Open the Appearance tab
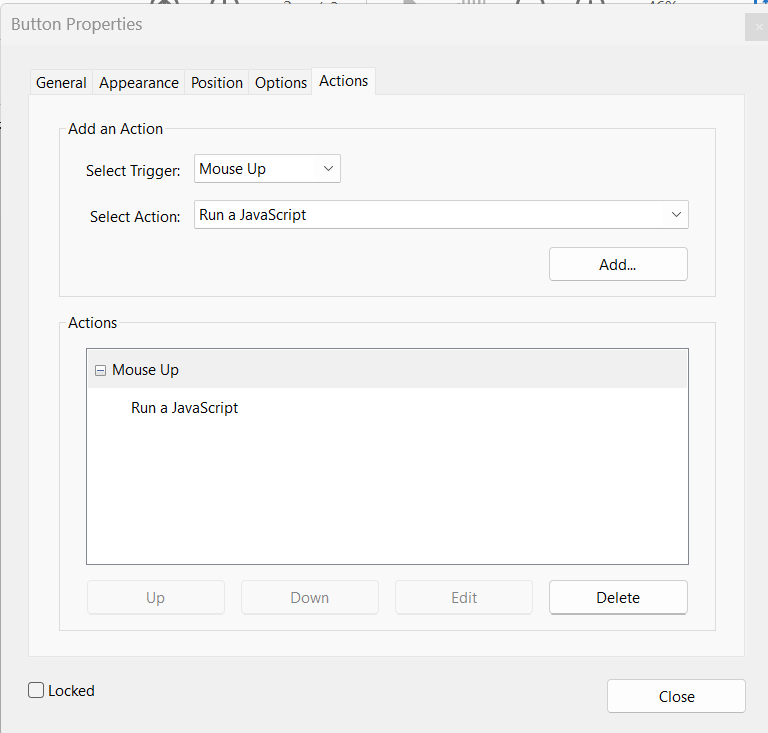Screen dimensions: 768x733 point(139,83)
